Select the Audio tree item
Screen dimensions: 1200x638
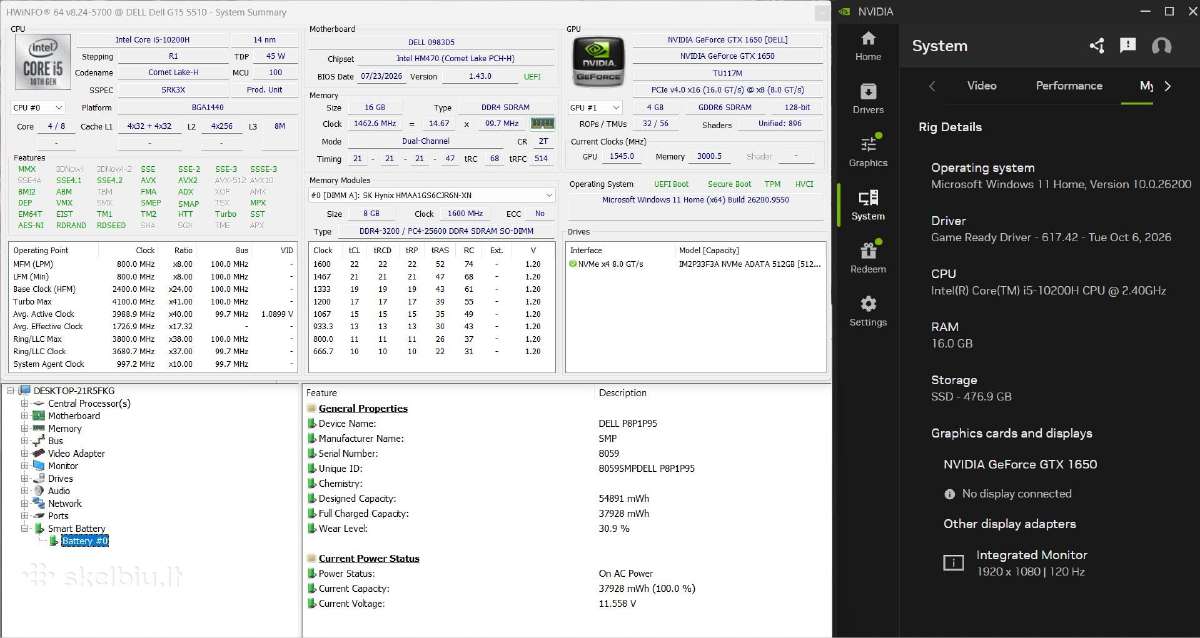(x=59, y=491)
